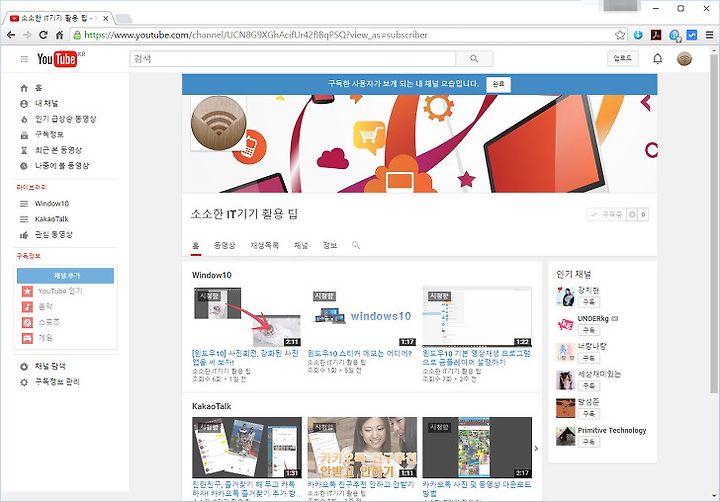Focus the 검색 search field
Image resolution: width=720 pixels, height=502 pixels.
coord(292,59)
